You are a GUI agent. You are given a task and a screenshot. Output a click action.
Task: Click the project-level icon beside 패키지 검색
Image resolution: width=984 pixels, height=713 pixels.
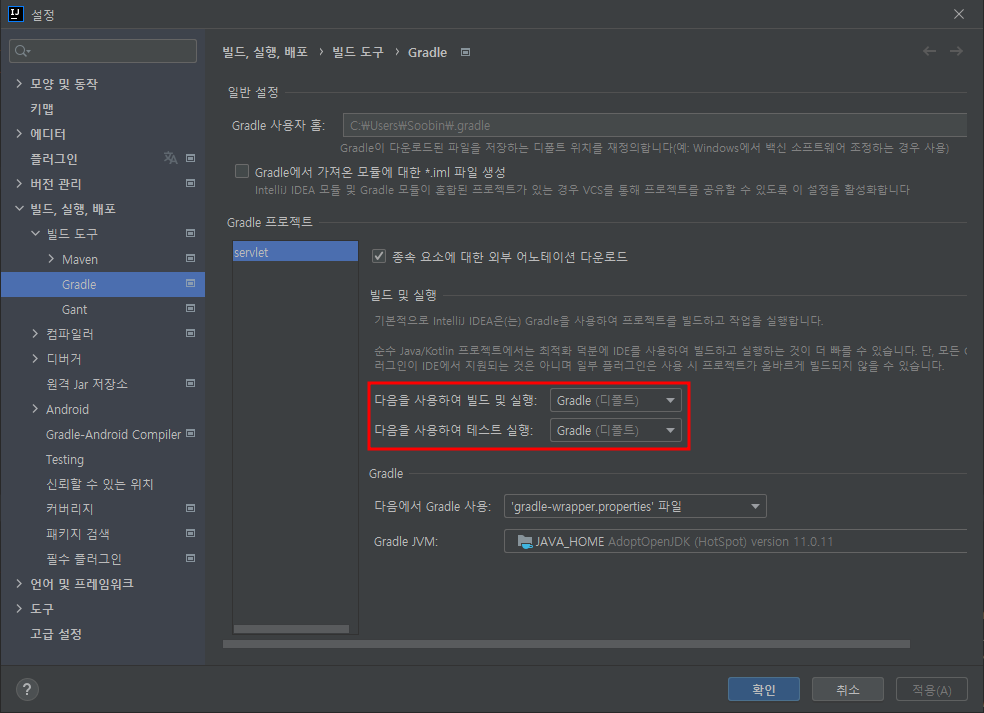click(x=191, y=533)
